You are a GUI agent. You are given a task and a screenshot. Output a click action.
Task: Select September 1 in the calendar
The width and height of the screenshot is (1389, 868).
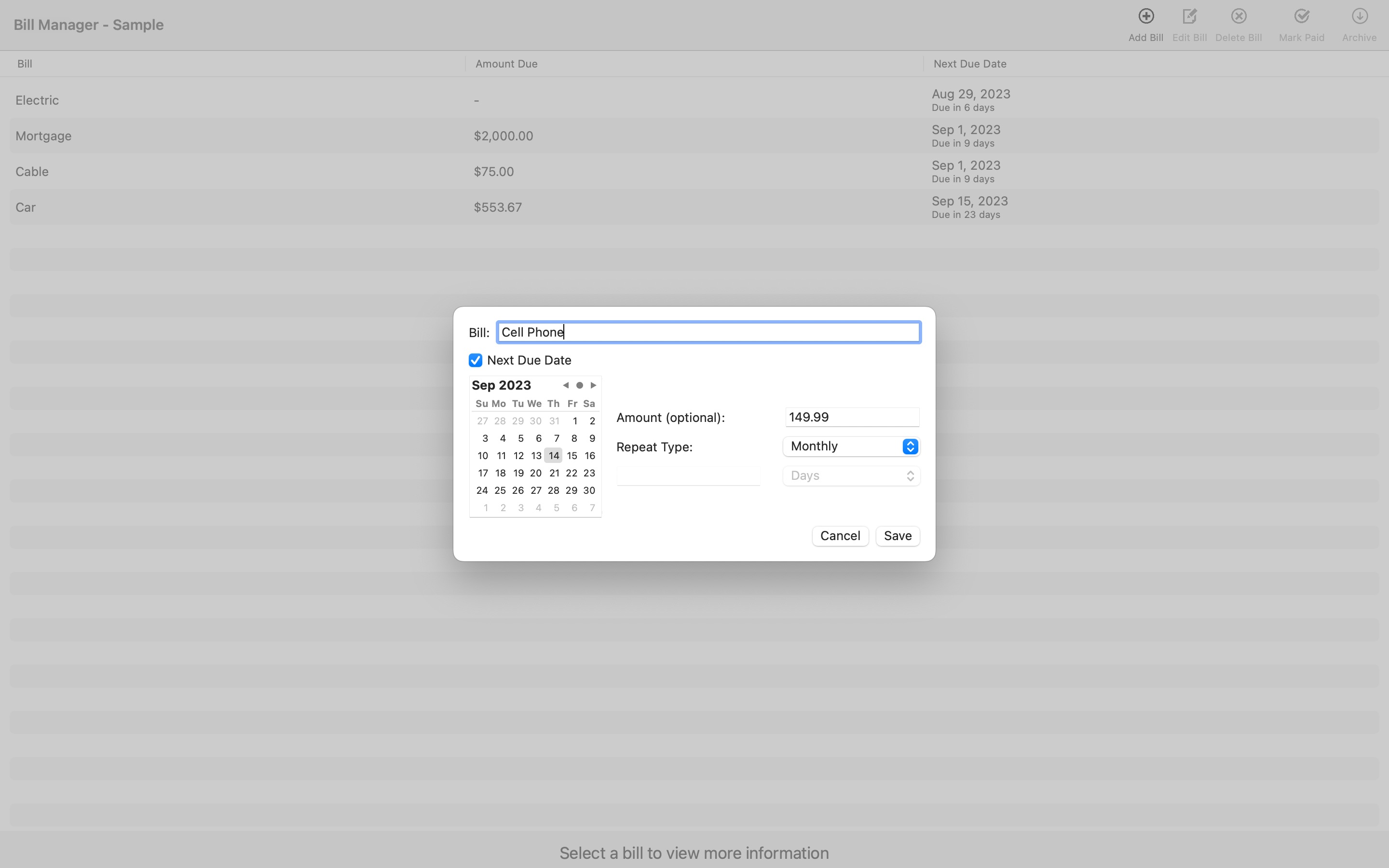pos(574,421)
